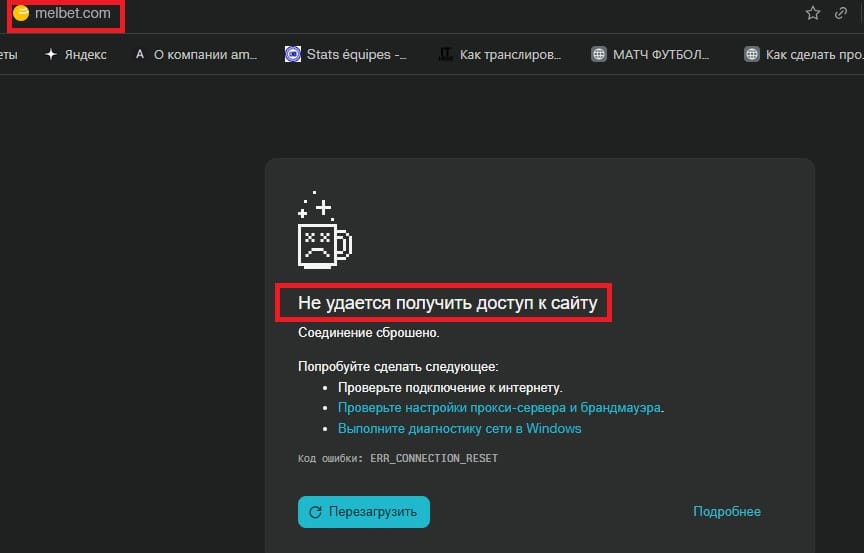The image size is (864, 553).
Task: Click the melbet.com address in the URL bar
Action: (x=73, y=13)
